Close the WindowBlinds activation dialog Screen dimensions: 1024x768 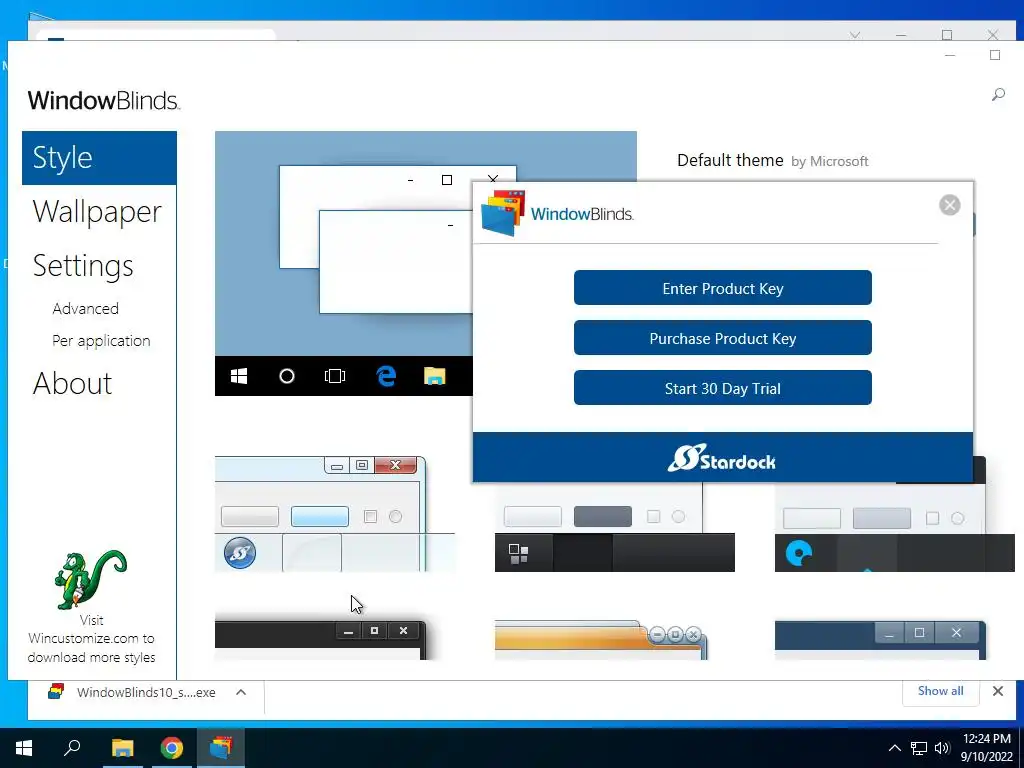(x=949, y=205)
